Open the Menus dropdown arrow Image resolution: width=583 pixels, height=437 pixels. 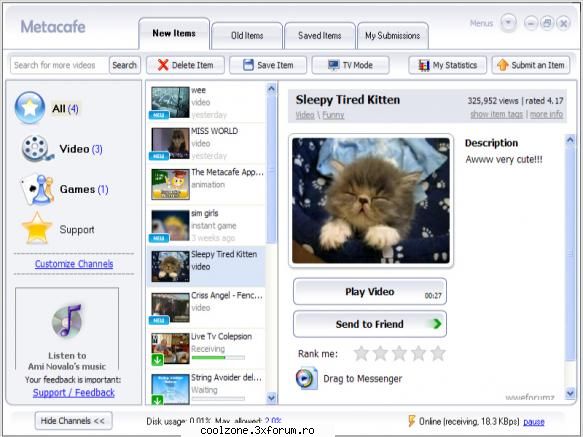[508, 23]
